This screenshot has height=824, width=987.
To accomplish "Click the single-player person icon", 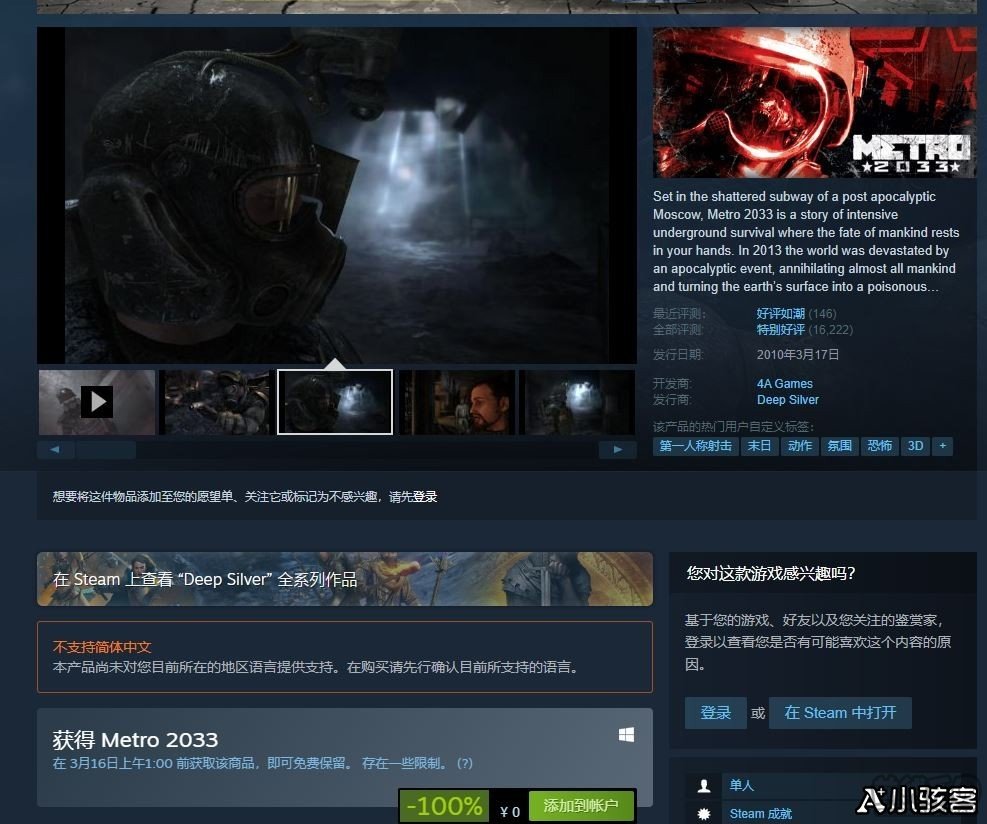I will pyautogui.click(x=704, y=786).
